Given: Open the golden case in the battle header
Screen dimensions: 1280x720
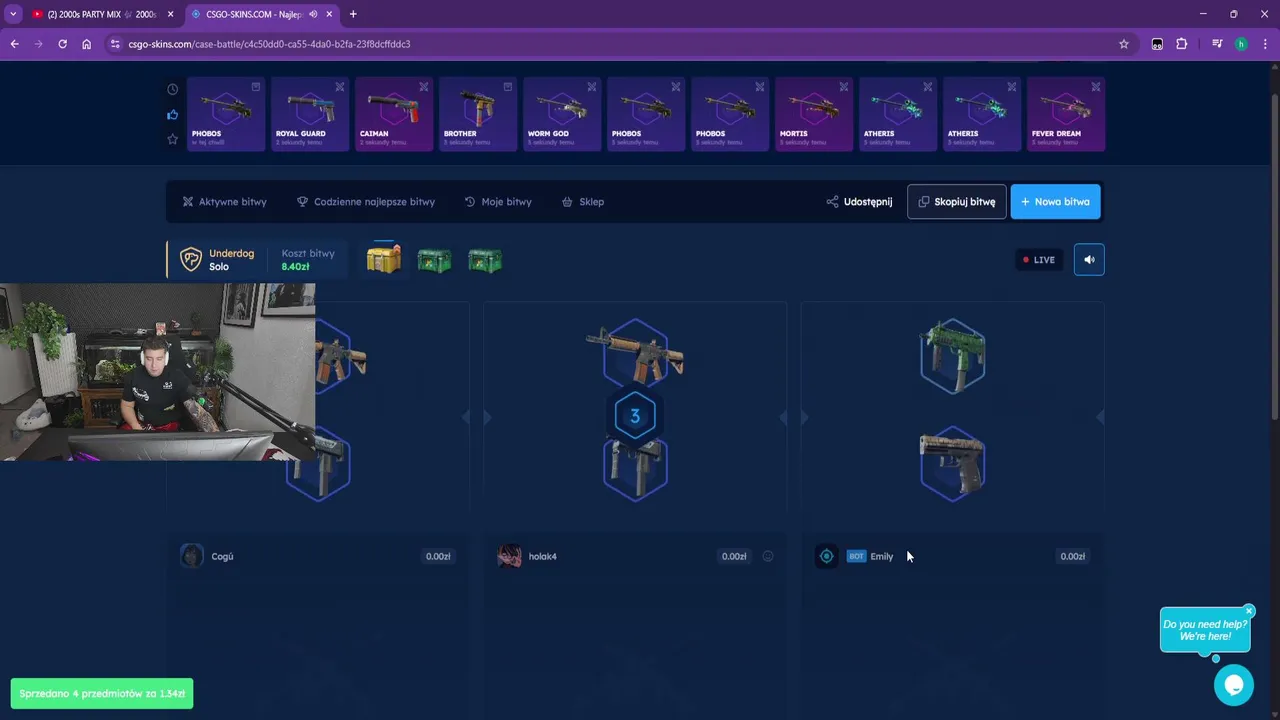Looking at the screenshot, I should (383, 259).
